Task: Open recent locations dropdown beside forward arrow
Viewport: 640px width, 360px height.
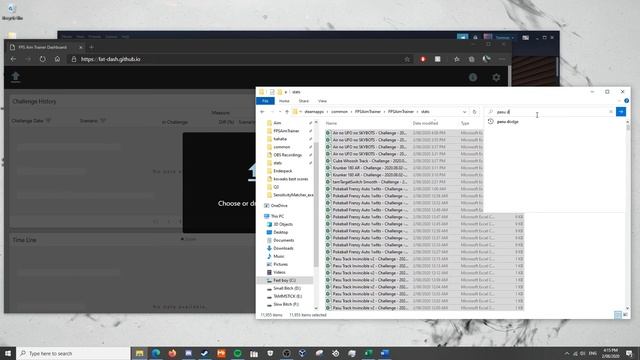Action: click(x=280, y=111)
